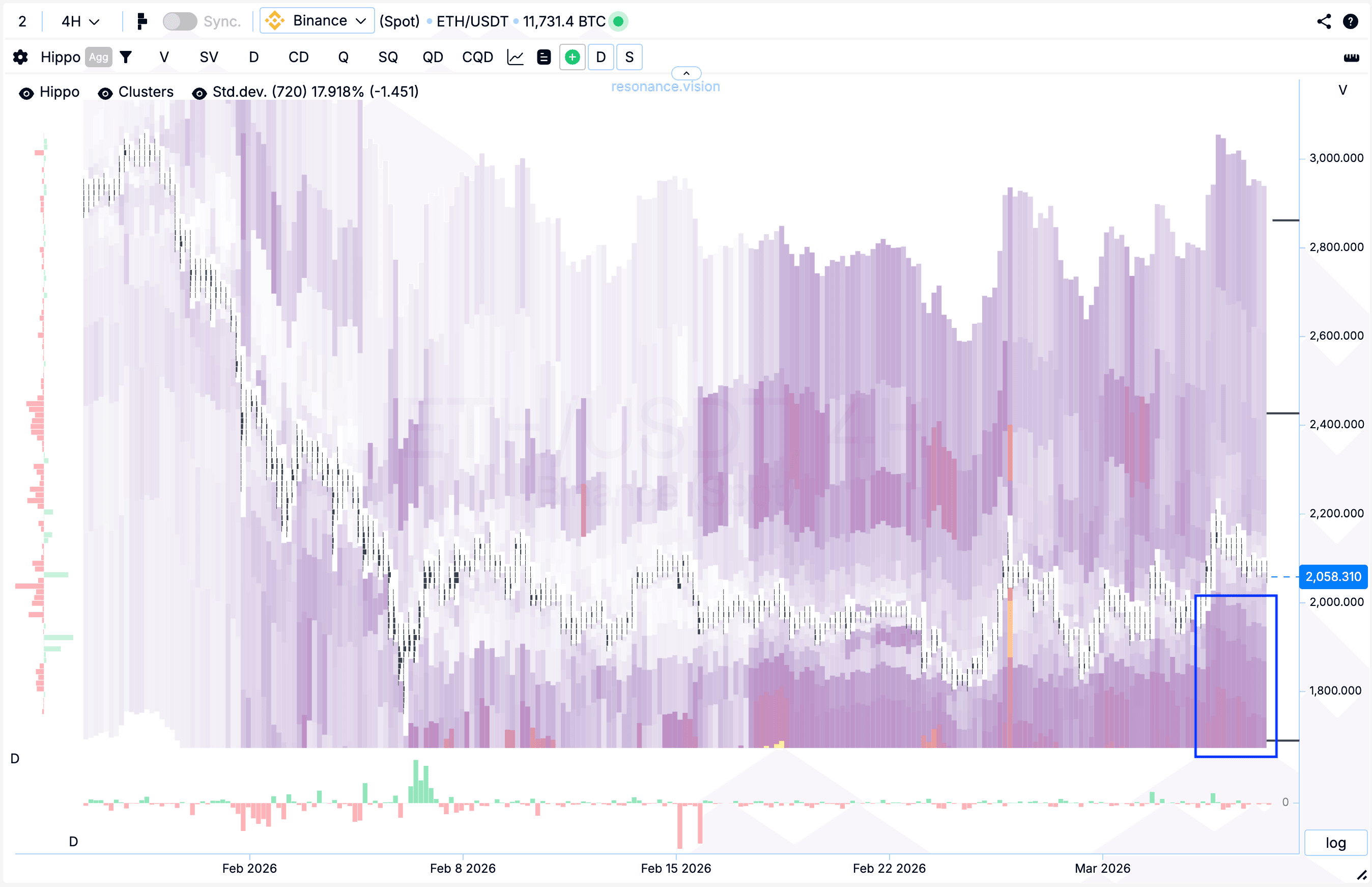The width and height of the screenshot is (1372, 887).
Task: Toggle Clusters visibility eye
Action: click(105, 93)
